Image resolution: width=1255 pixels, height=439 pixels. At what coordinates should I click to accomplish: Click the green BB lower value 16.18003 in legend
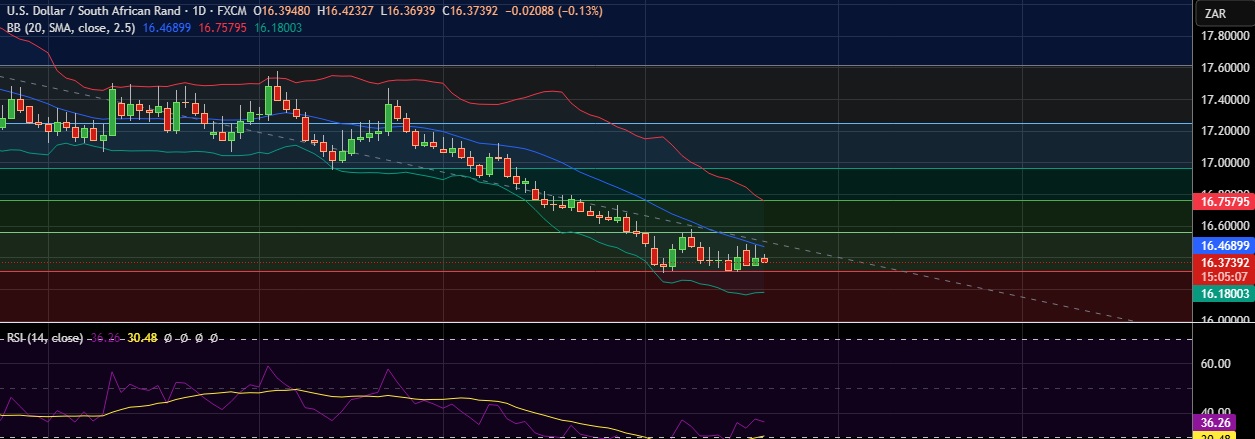tap(279, 28)
